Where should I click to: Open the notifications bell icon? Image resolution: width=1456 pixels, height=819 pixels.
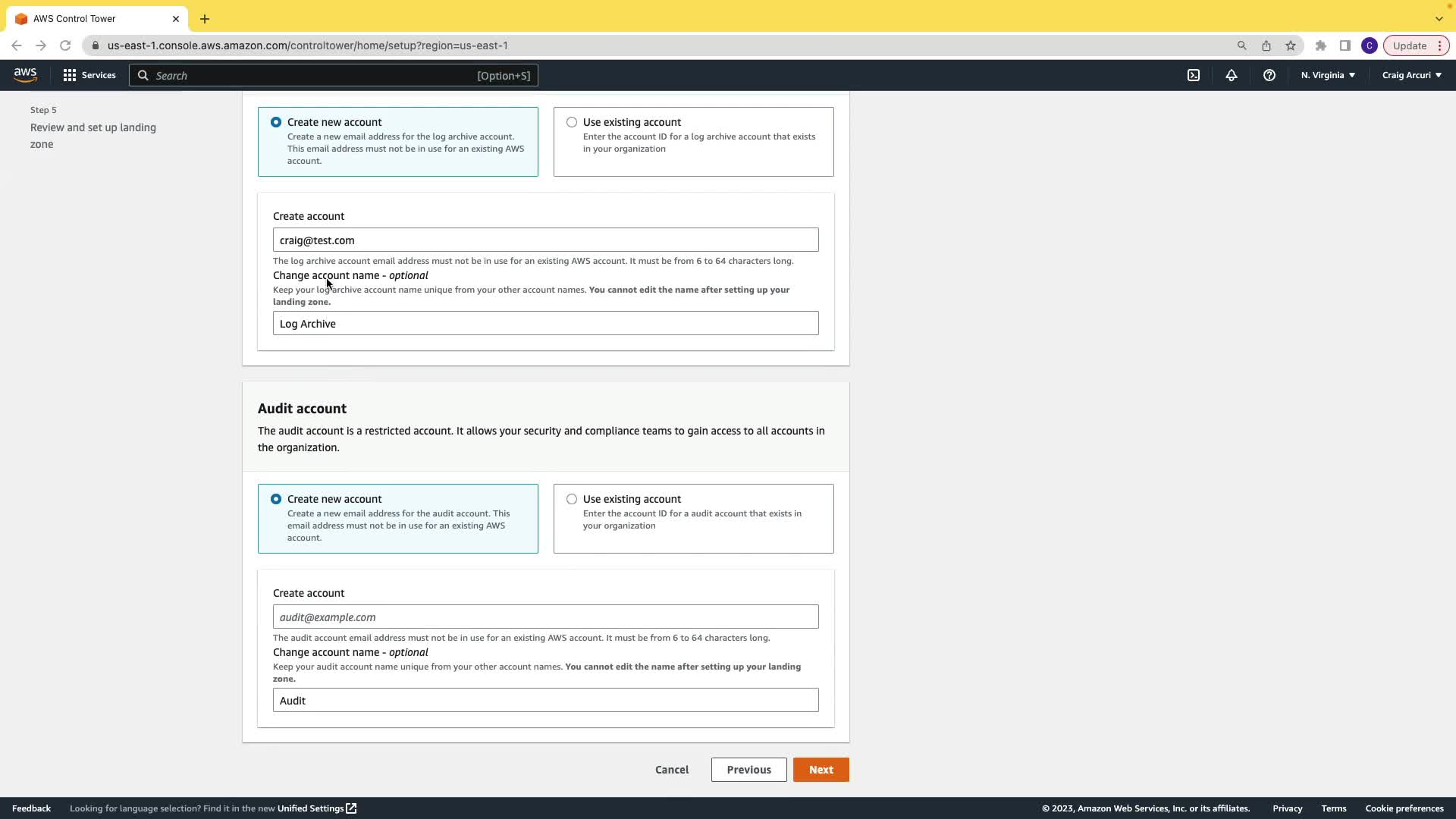point(1232,75)
